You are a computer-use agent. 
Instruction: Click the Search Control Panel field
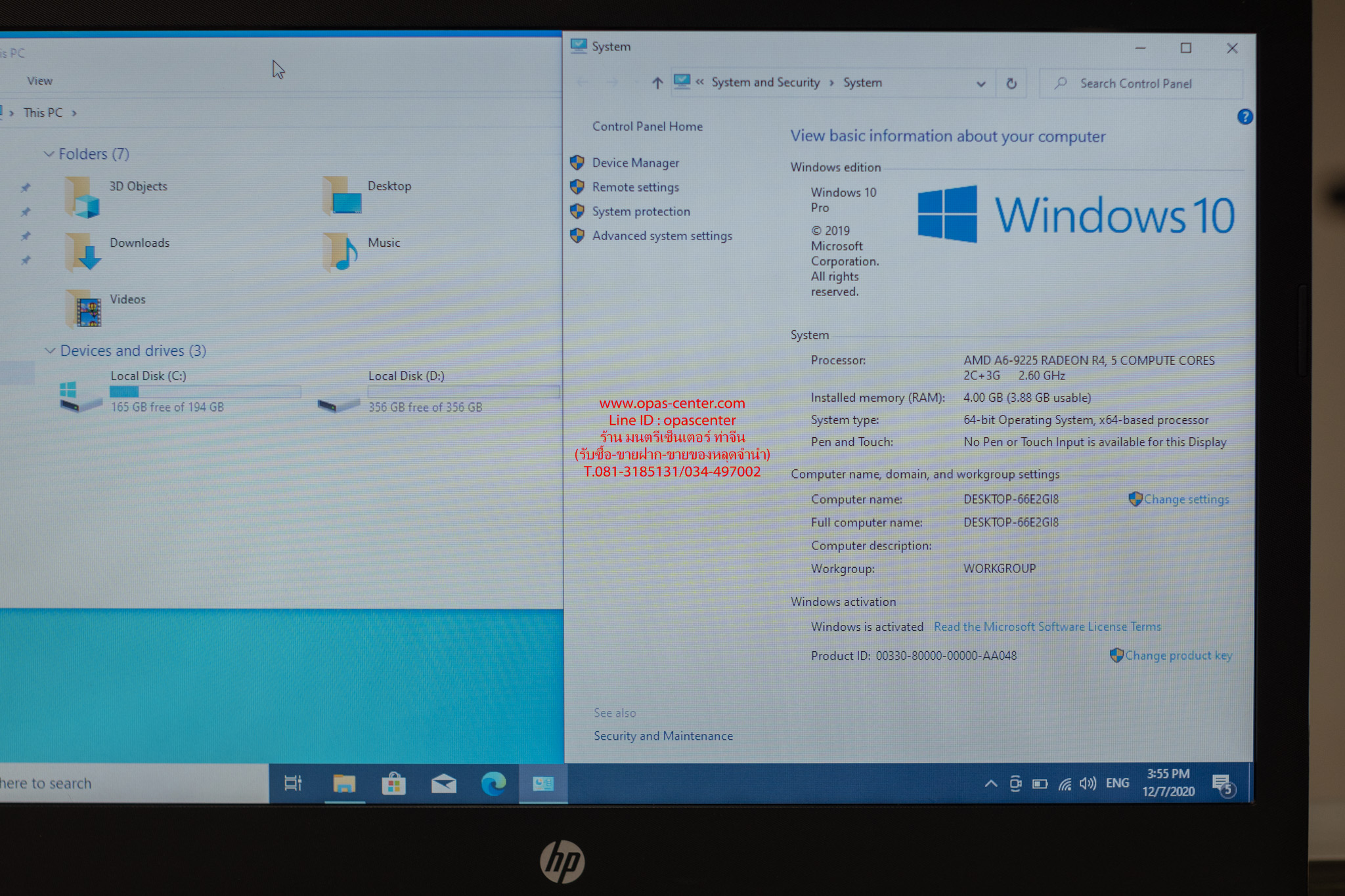click(1141, 83)
